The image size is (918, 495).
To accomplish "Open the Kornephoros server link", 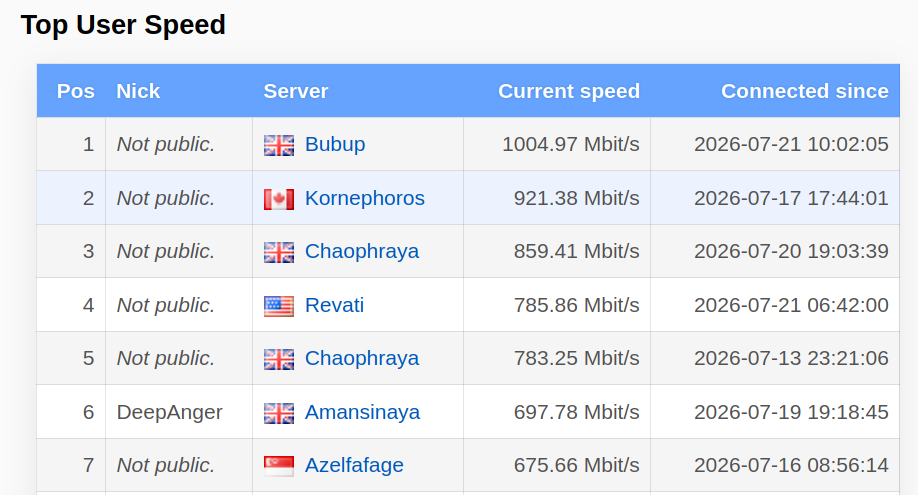I will click(x=365, y=198).
